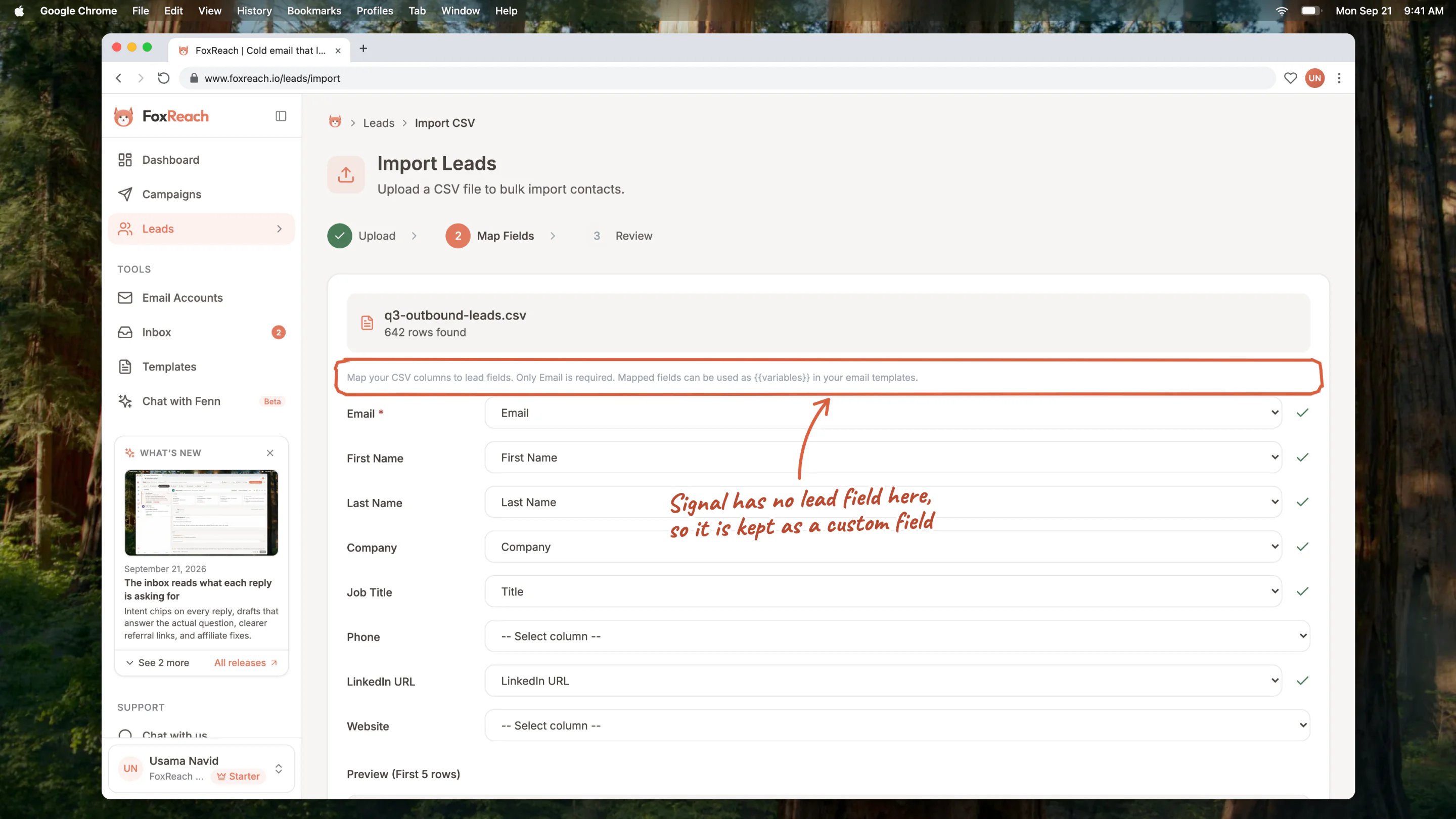The image size is (1456, 819).
Task: Open the UN profile avatar in Chrome
Action: tap(1314, 78)
